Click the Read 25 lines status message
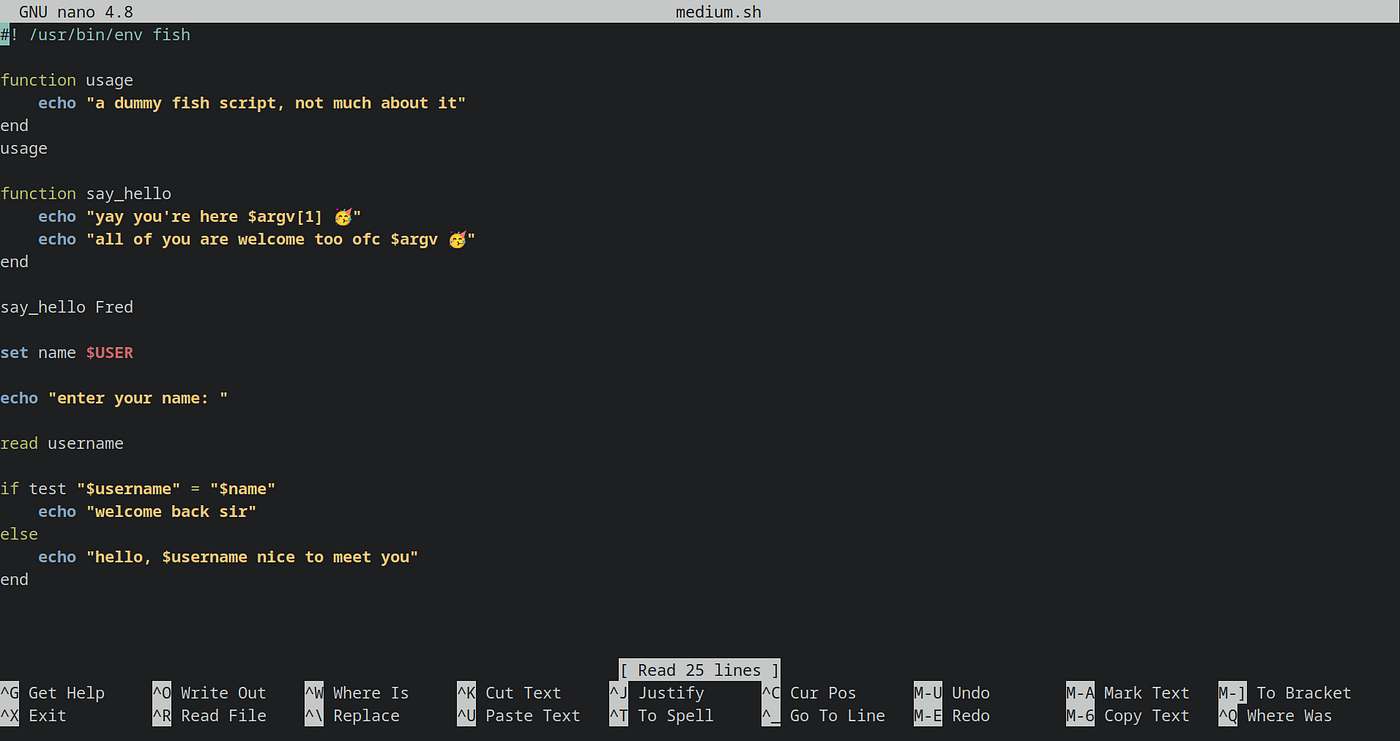 [698, 670]
